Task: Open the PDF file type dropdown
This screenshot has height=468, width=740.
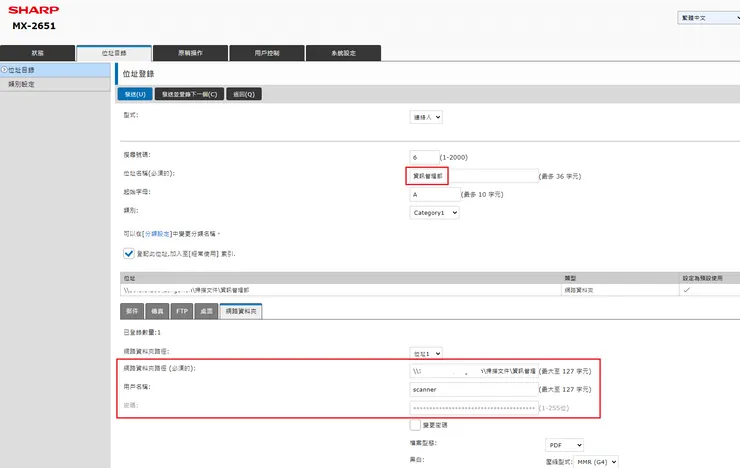Action: (x=564, y=445)
